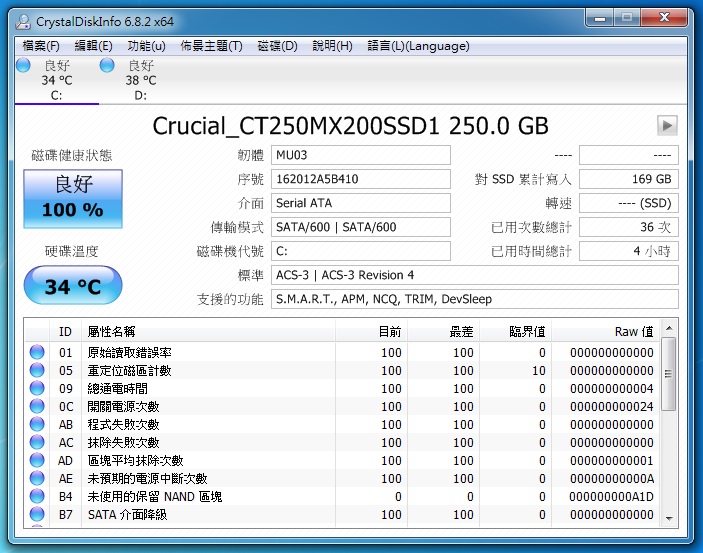Select row 未使用的保留 NAND 區塊
The width and height of the screenshot is (703, 553).
coord(342,496)
